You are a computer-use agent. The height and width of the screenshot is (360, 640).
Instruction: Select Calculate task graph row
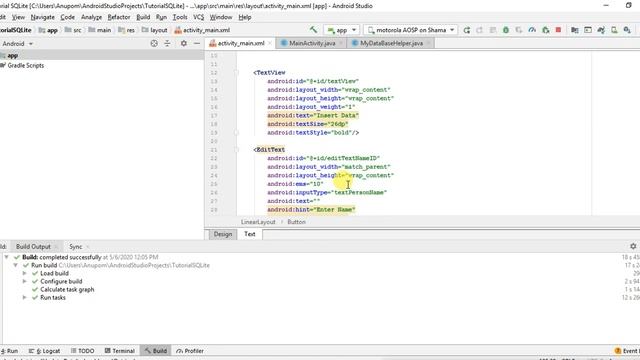pos(67,289)
